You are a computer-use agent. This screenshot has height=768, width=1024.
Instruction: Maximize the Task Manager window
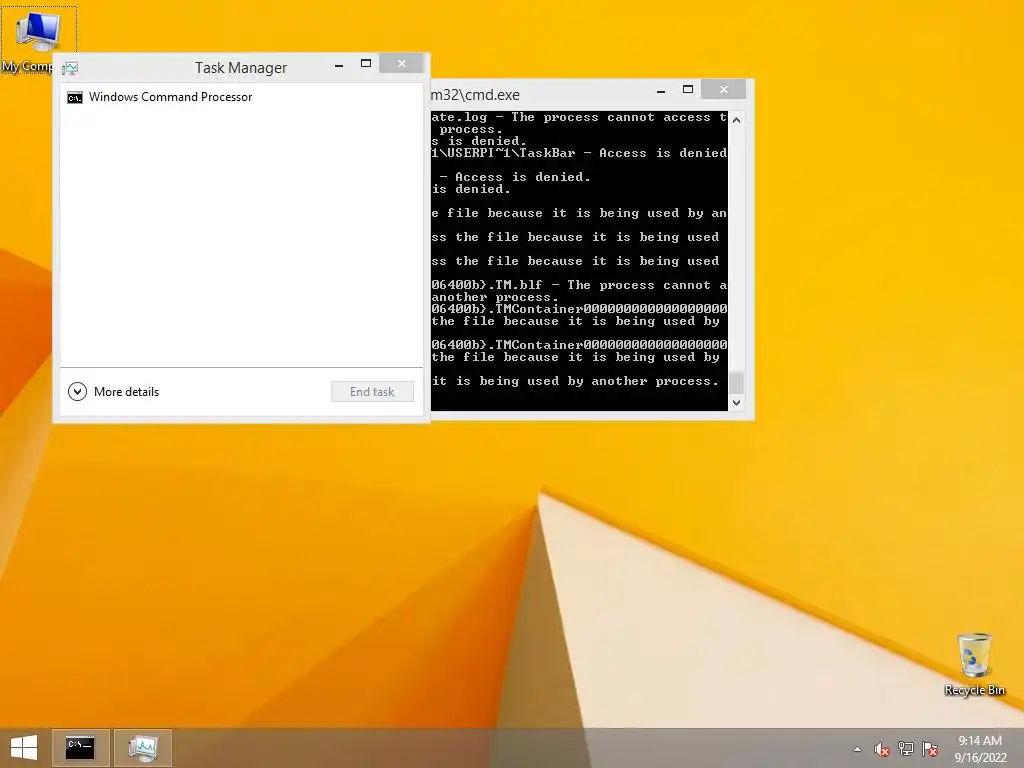tap(366, 64)
